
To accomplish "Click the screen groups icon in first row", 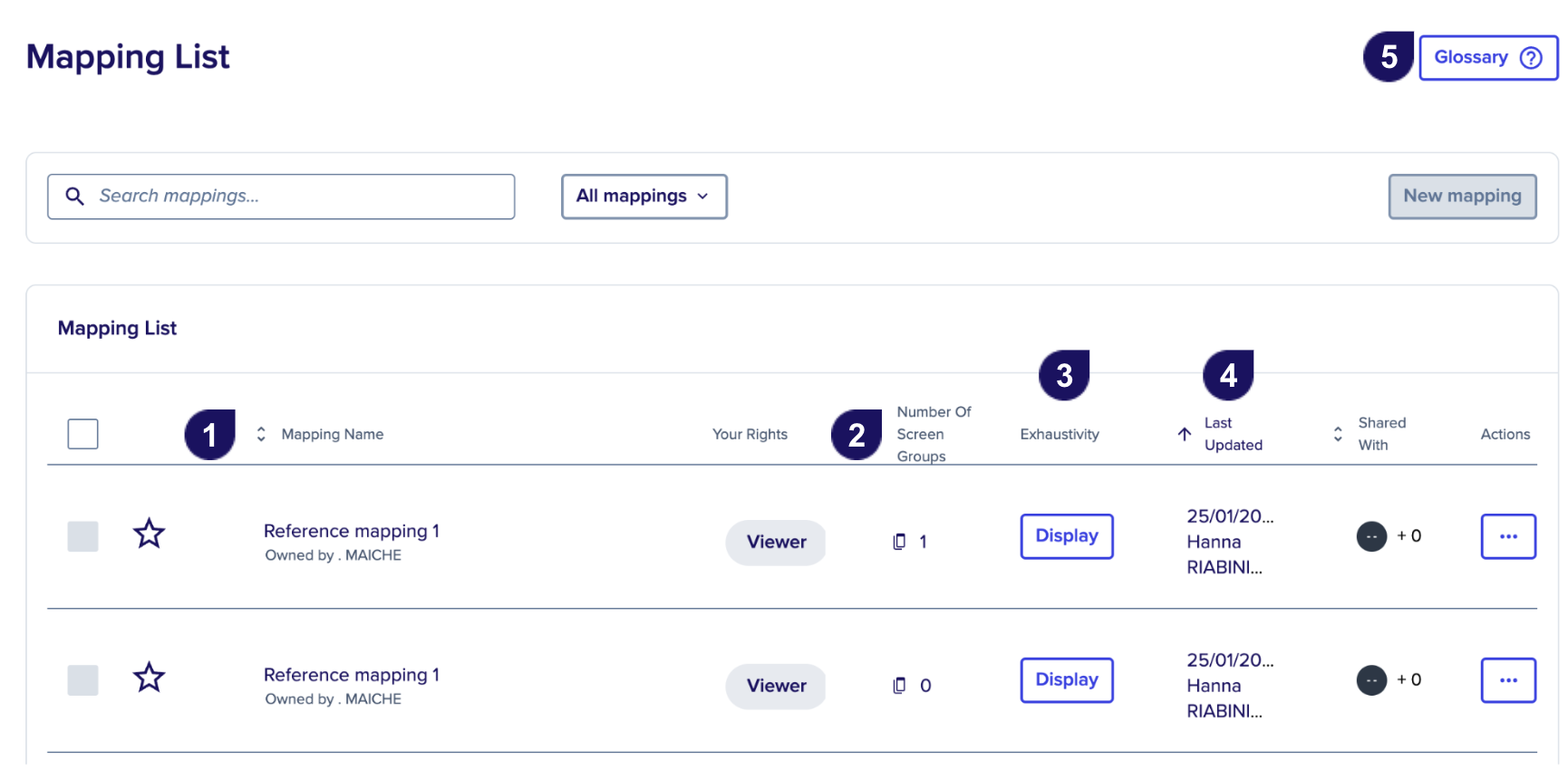I will 899,542.
